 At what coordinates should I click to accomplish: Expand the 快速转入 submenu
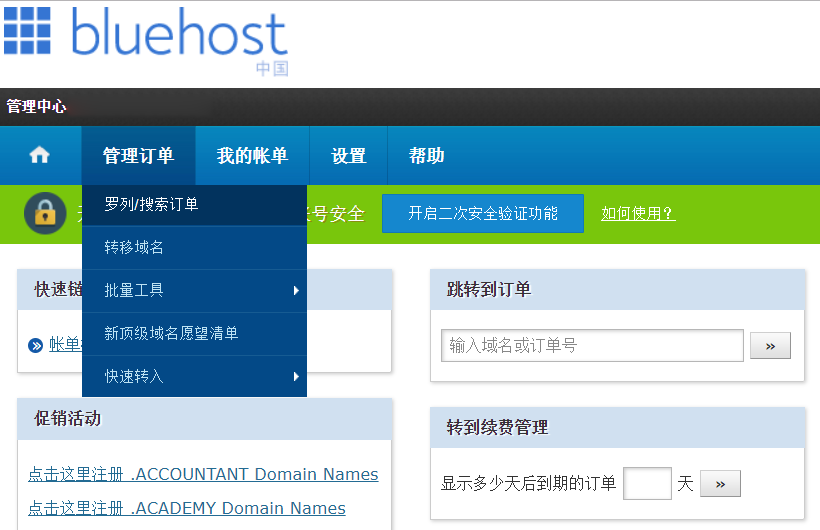coord(195,376)
